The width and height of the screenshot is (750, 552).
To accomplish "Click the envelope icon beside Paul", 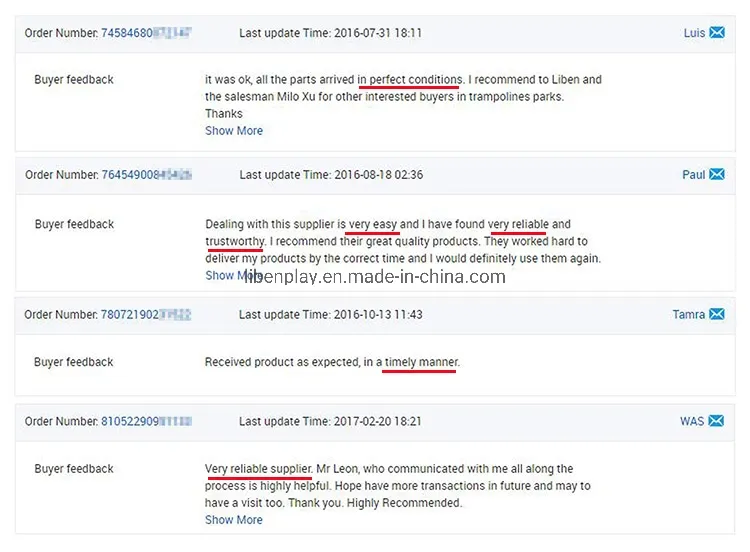I will click(x=717, y=174).
